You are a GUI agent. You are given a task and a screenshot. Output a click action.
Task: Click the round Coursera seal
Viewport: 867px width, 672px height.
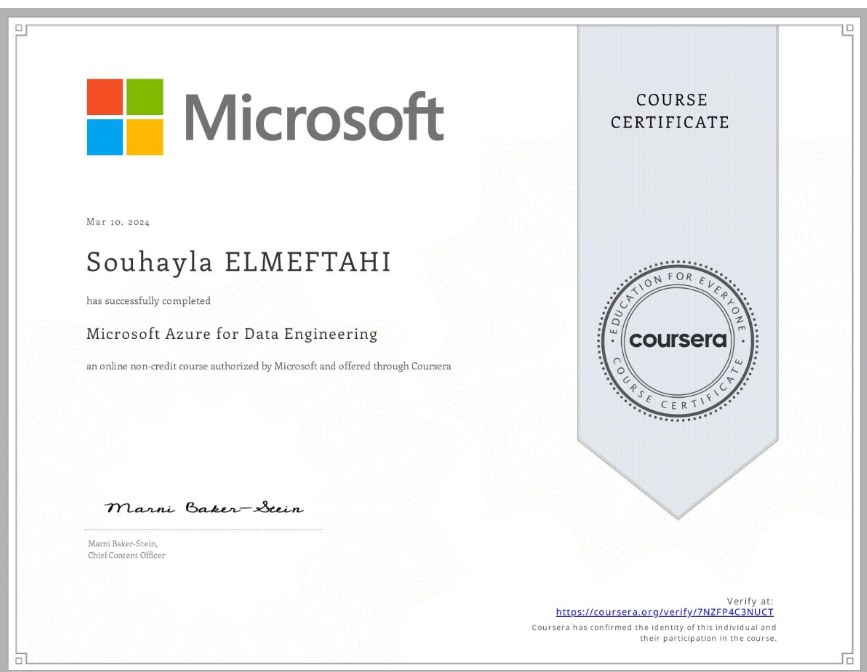(678, 341)
